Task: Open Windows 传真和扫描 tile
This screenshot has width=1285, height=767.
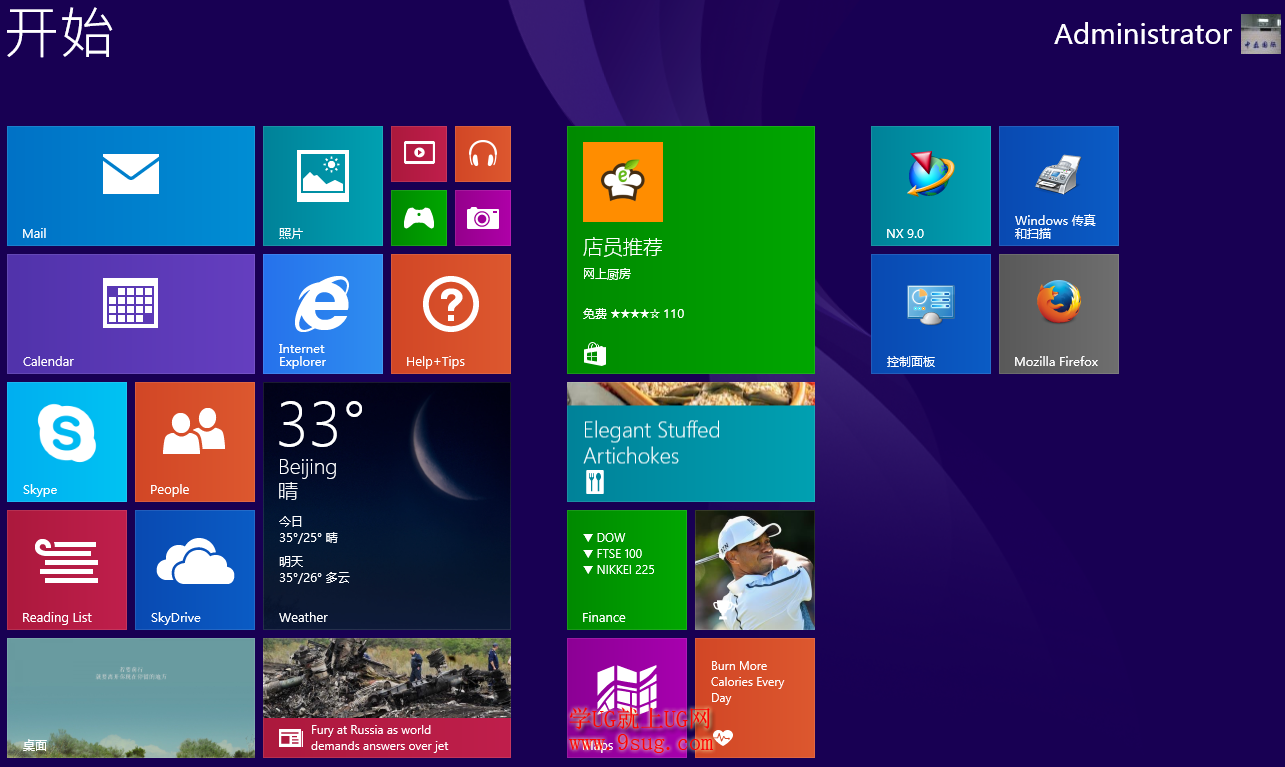Action: tap(1059, 186)
